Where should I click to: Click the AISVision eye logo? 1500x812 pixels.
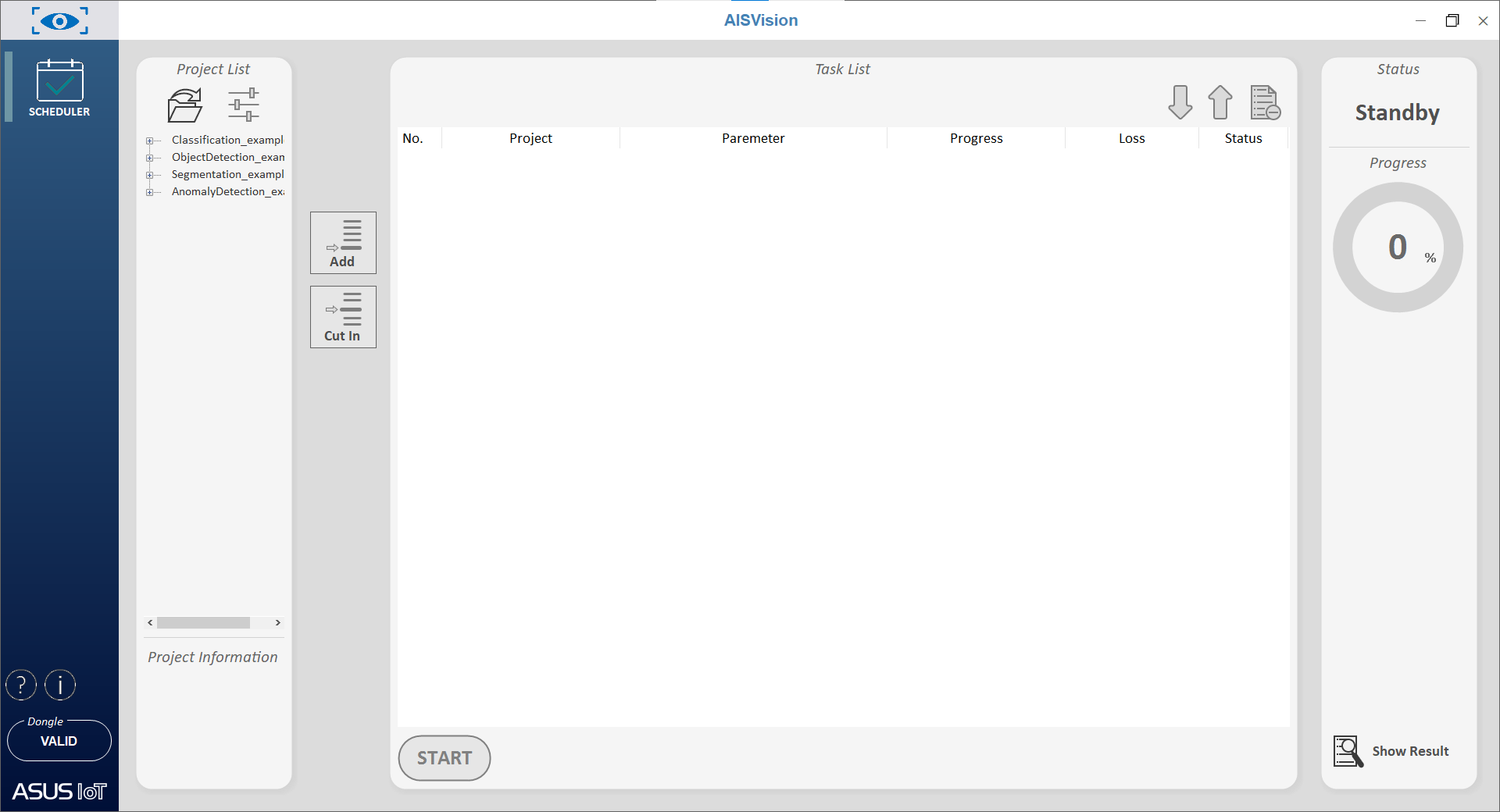click(x=59, y=20)
